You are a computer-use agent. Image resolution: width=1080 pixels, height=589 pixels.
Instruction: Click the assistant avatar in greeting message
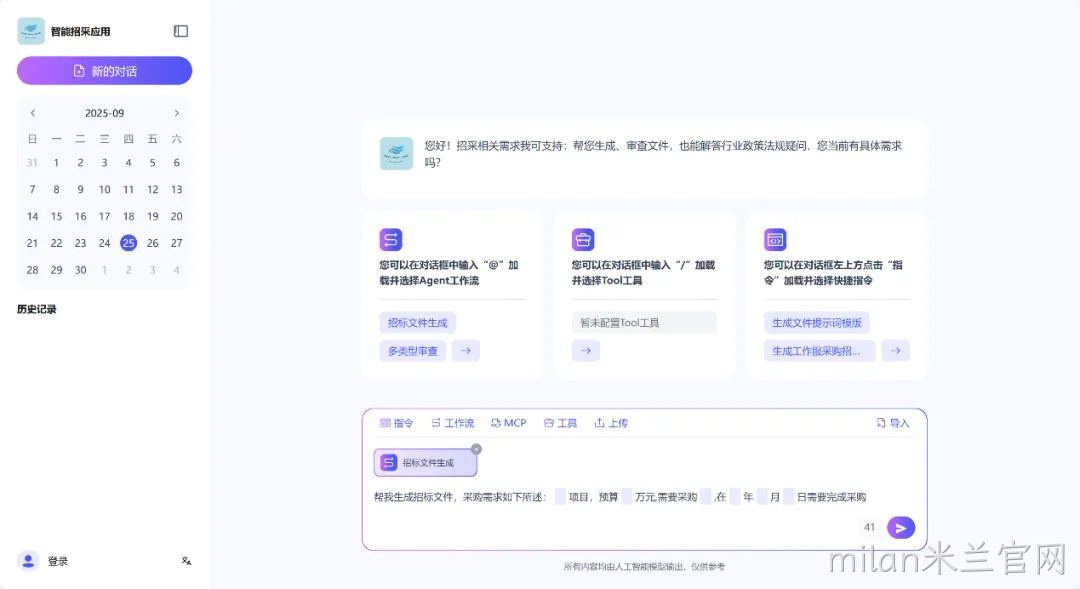[397, 154]
